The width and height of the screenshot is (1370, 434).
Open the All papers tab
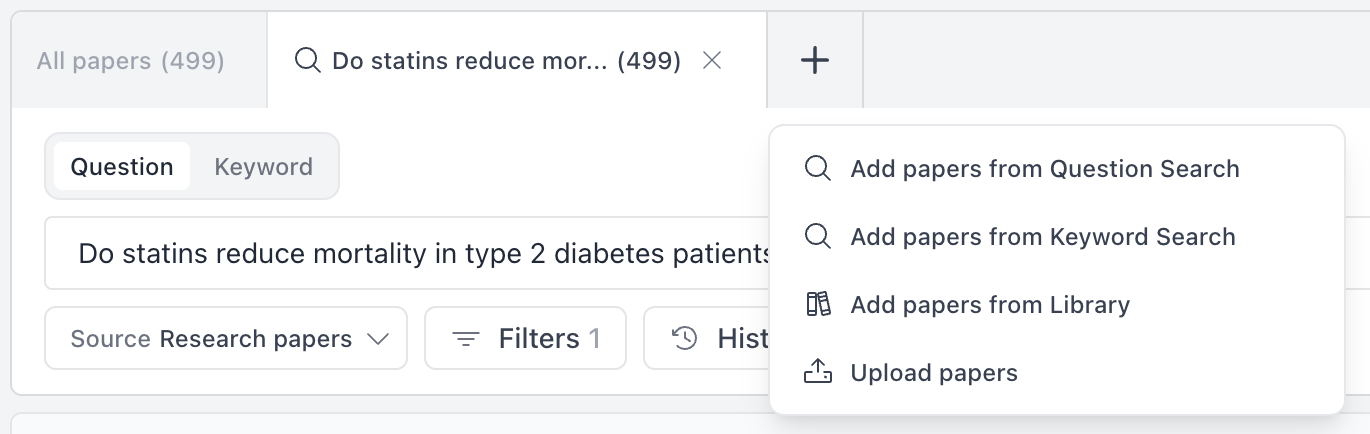click(x=131, y=61)
